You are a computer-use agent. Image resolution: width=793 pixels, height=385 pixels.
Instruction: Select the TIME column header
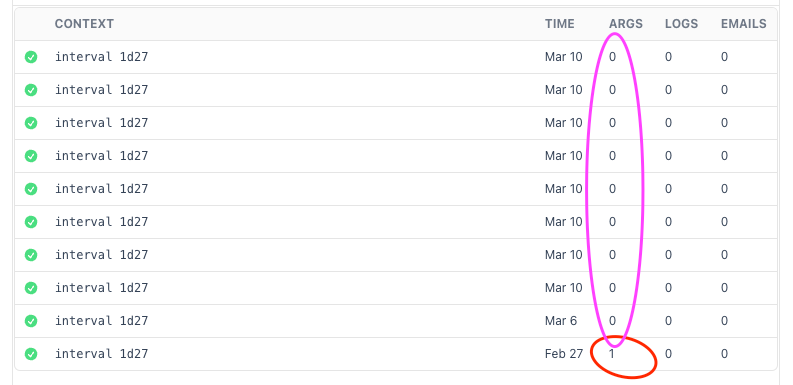click(559, 24)
